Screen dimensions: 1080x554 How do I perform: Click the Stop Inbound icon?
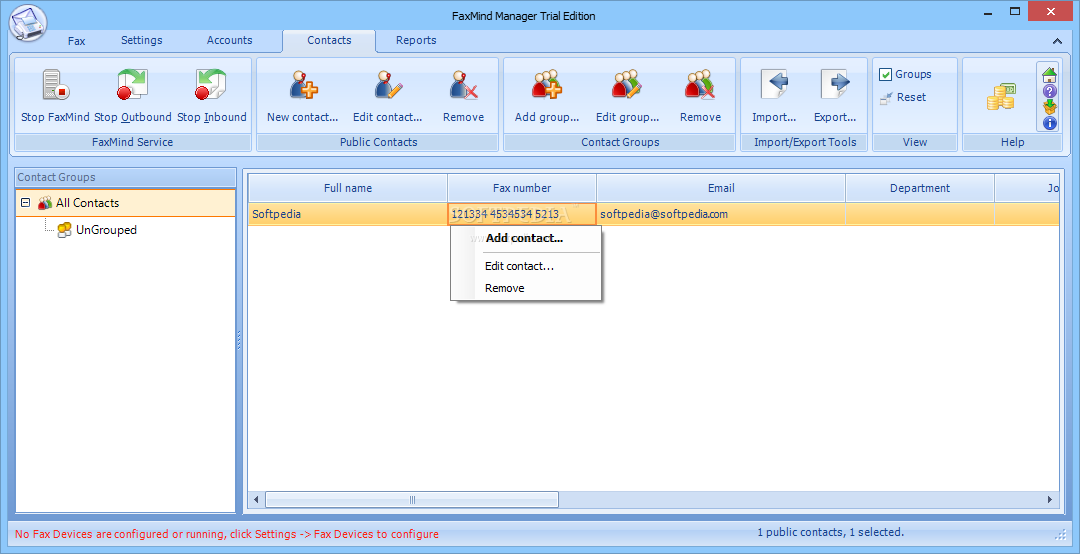[x=211, y=85]
